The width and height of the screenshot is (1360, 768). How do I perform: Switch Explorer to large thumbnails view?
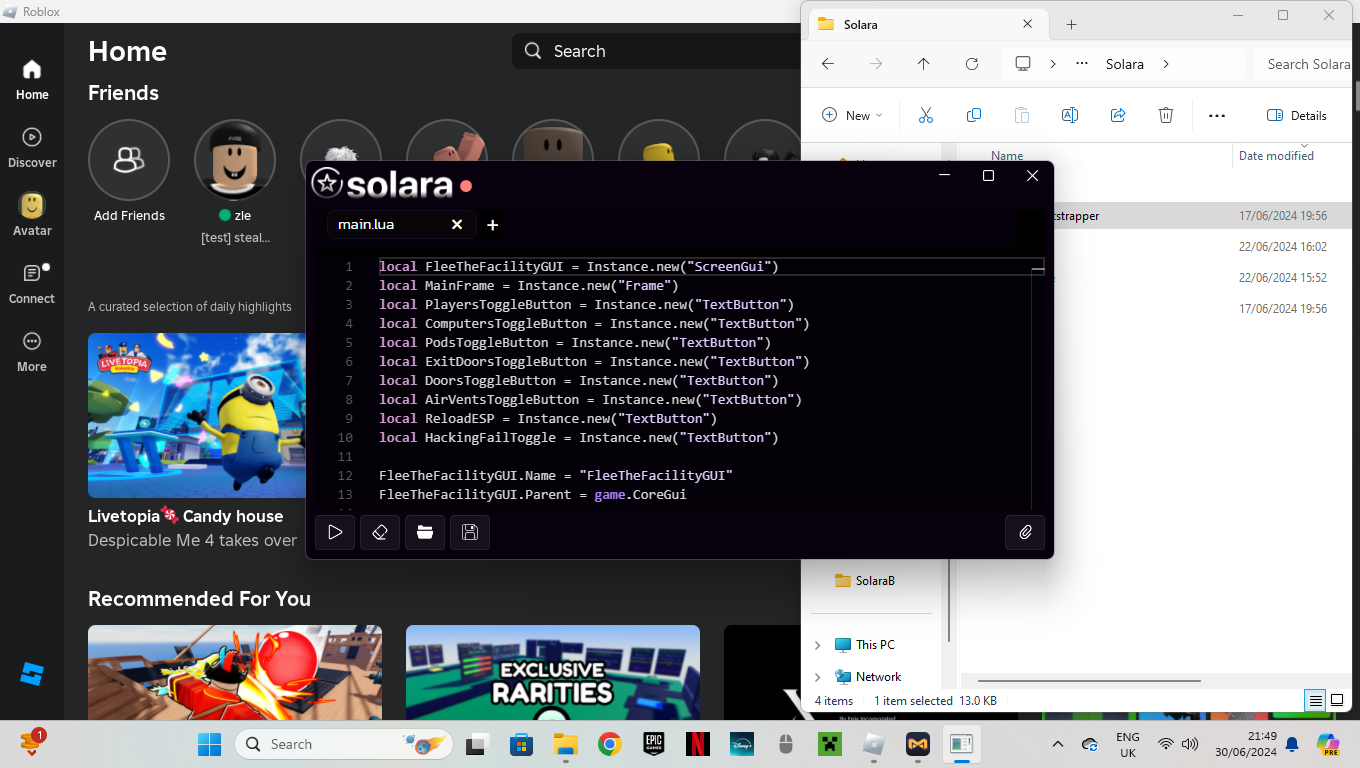[1337, 700]
